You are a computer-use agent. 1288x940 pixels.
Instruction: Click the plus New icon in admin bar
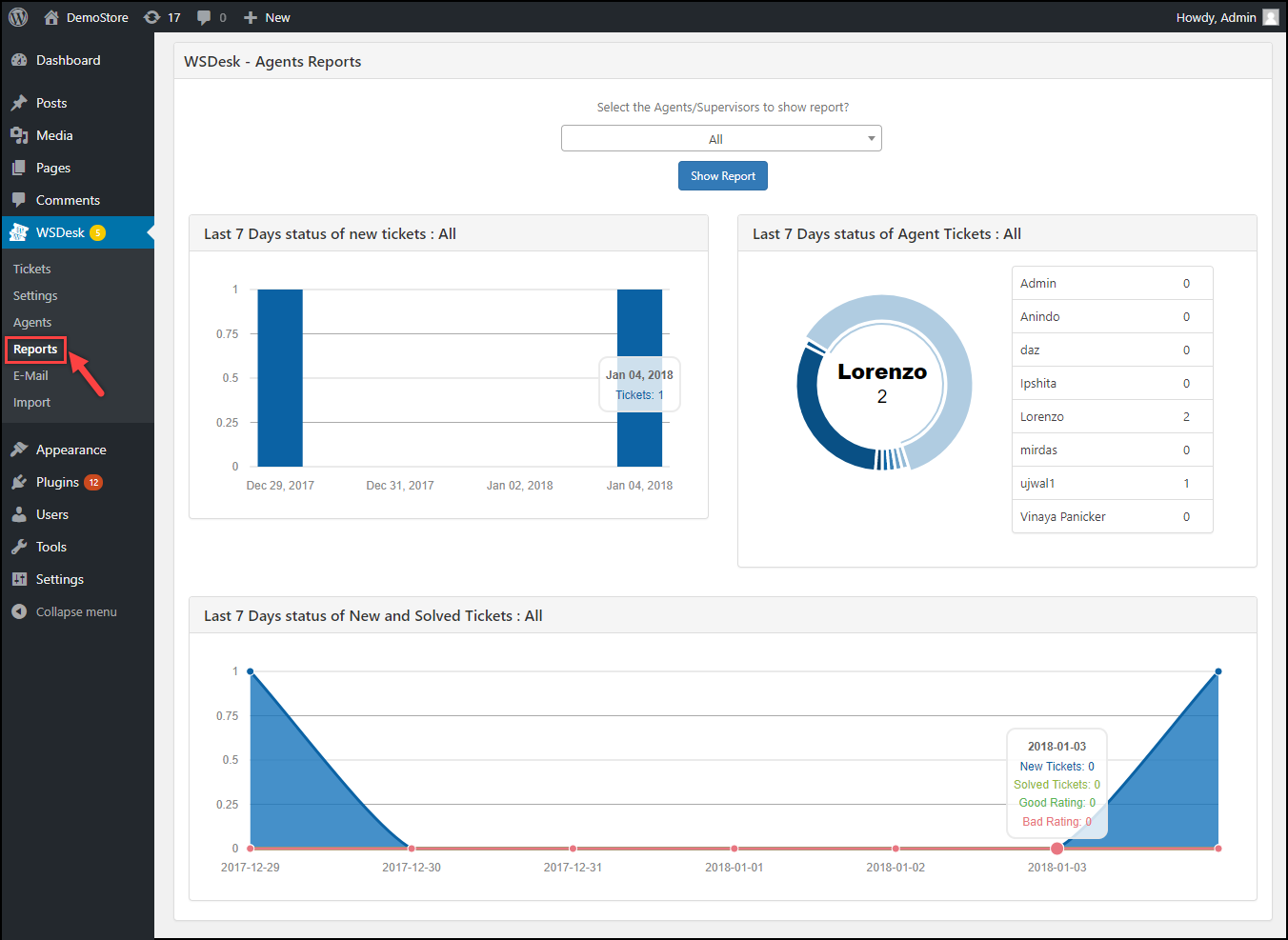click(x=251, y=17)
